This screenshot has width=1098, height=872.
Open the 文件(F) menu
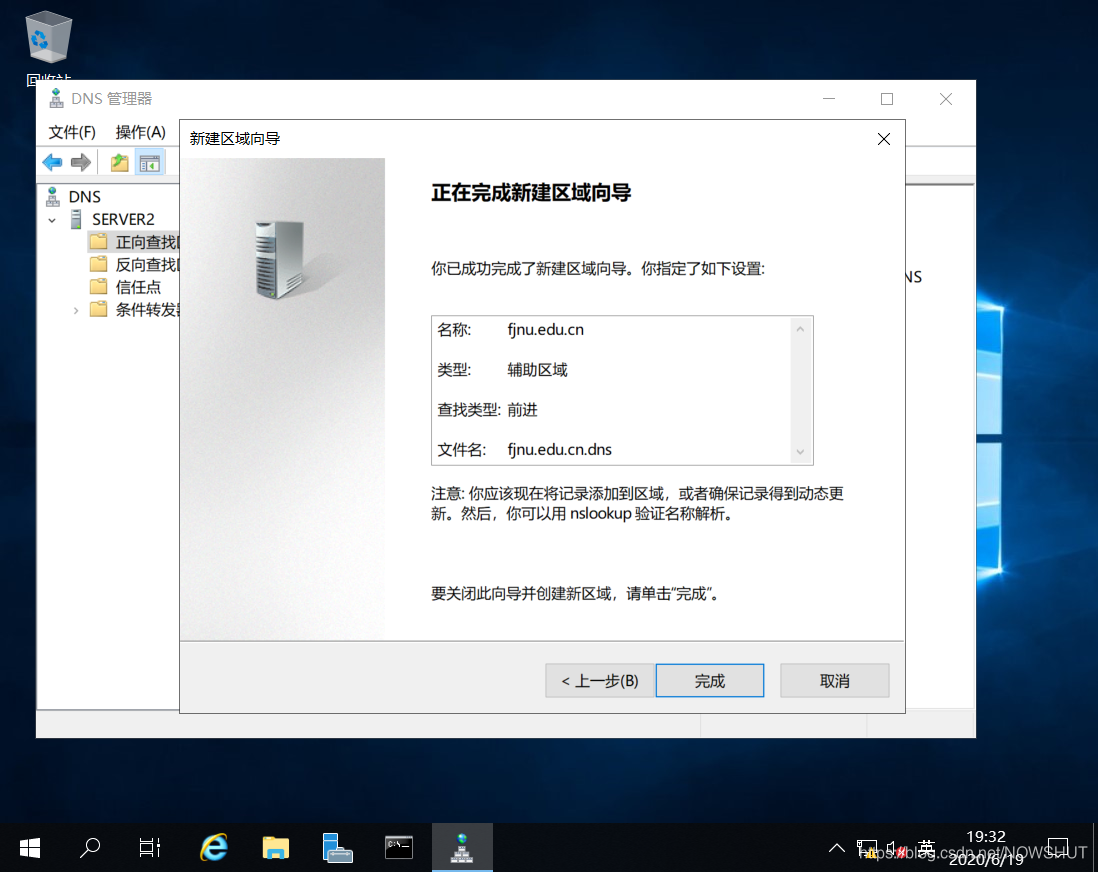[x=70, y=131]
